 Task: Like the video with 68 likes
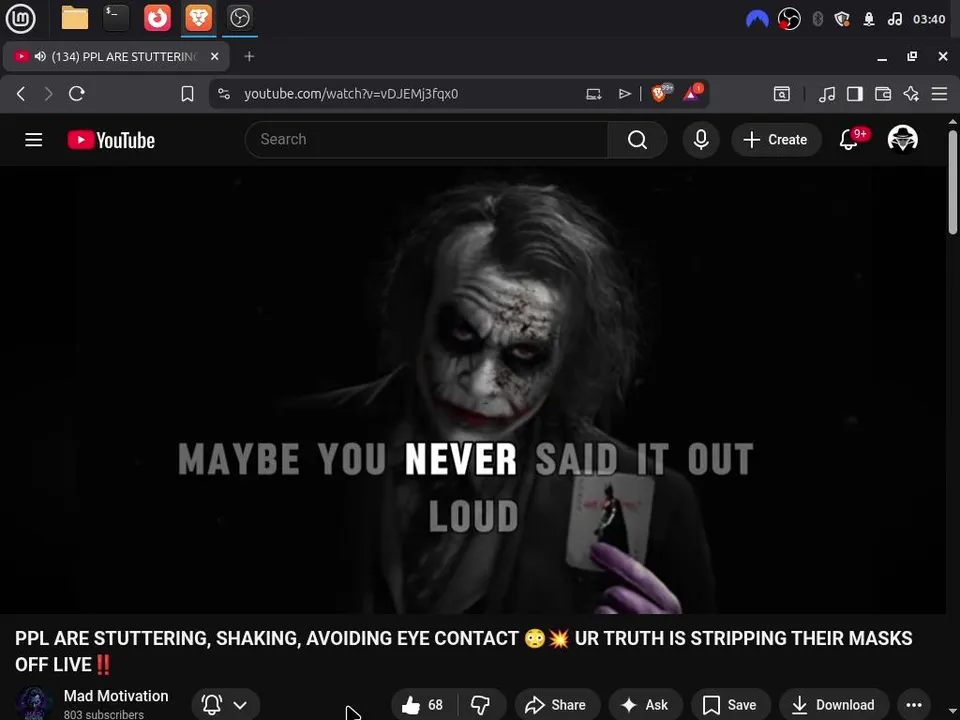coord(422,705)
